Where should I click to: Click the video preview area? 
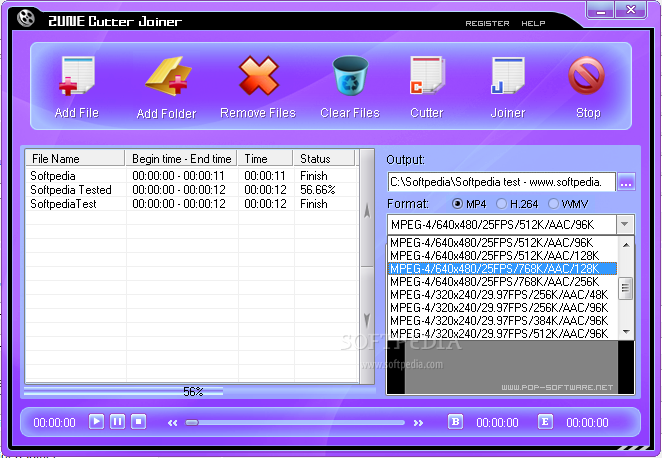click(511, 367)
